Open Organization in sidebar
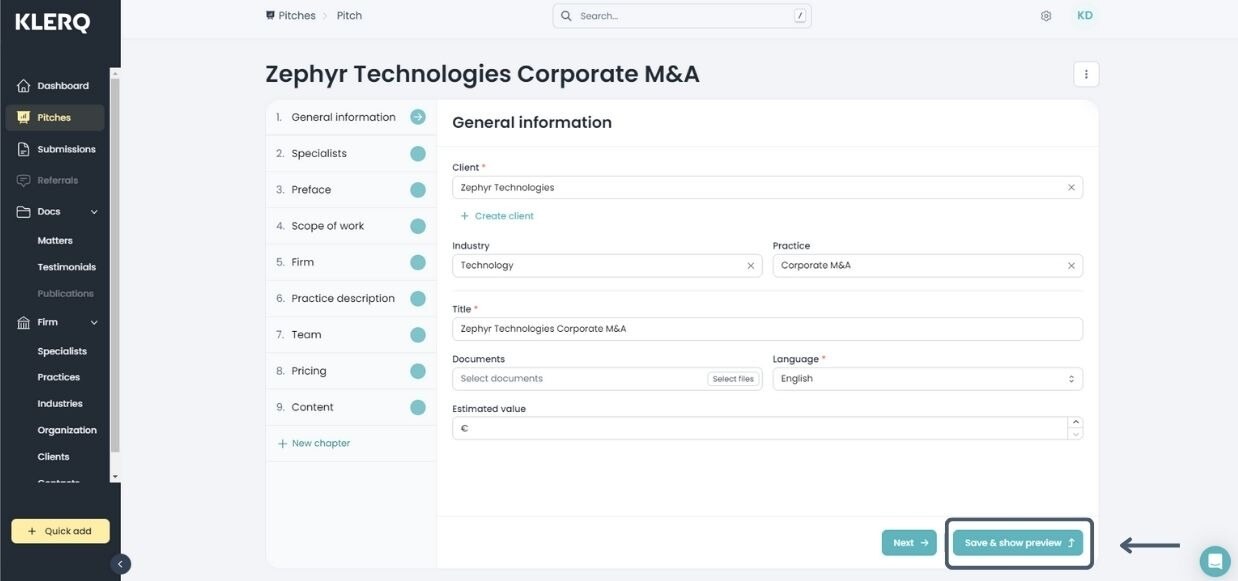The image size is (1238, 581). (67, 430)
